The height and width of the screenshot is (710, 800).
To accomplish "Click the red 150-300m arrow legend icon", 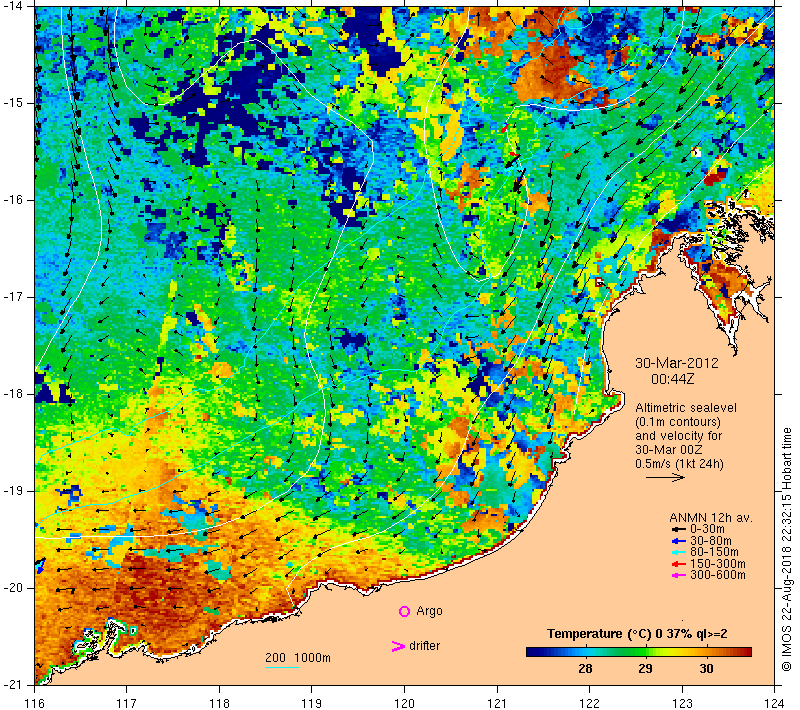I will (x=679, y=564).
